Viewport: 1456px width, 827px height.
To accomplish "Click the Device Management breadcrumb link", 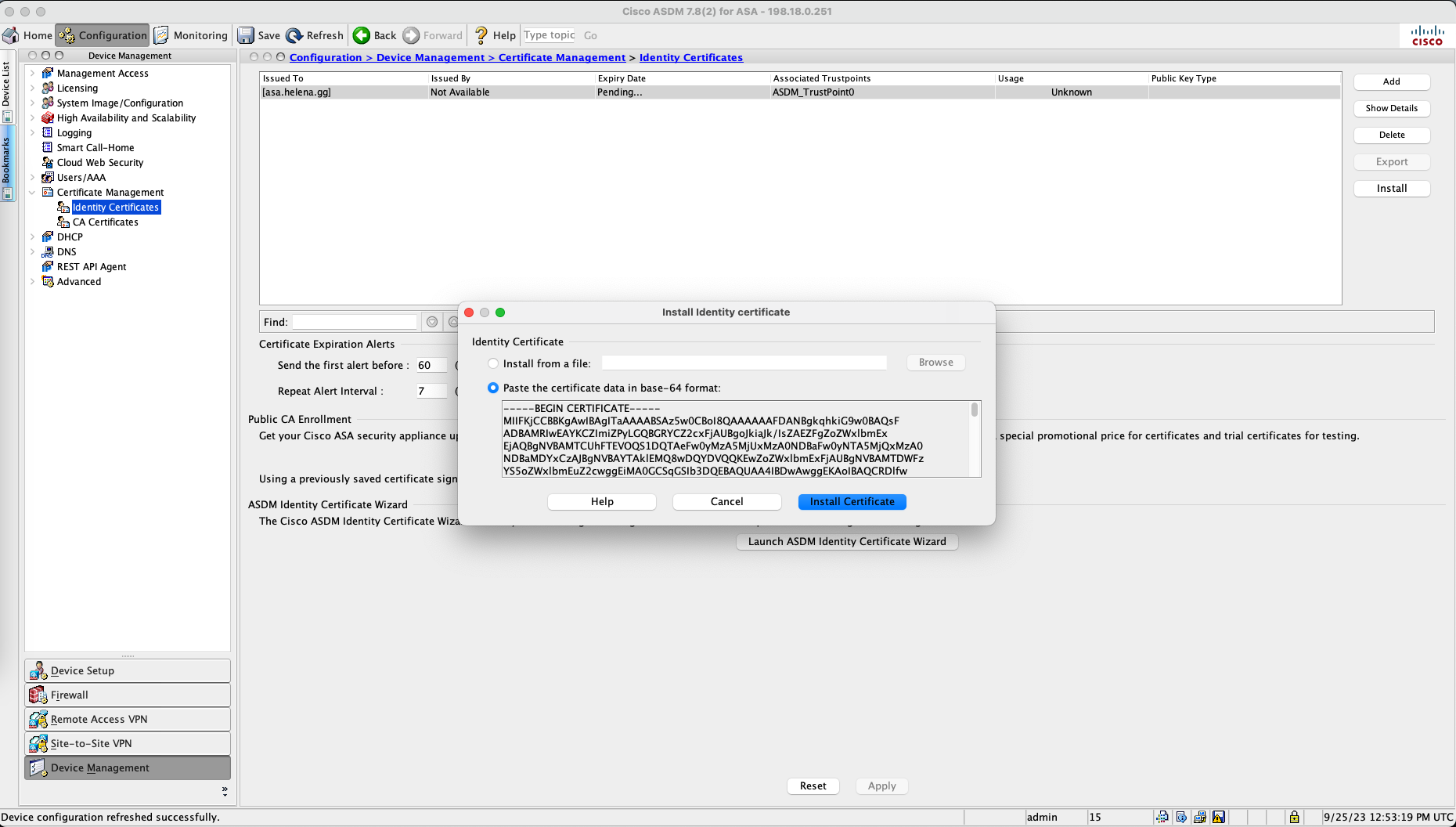I will [x=431, y=57].
